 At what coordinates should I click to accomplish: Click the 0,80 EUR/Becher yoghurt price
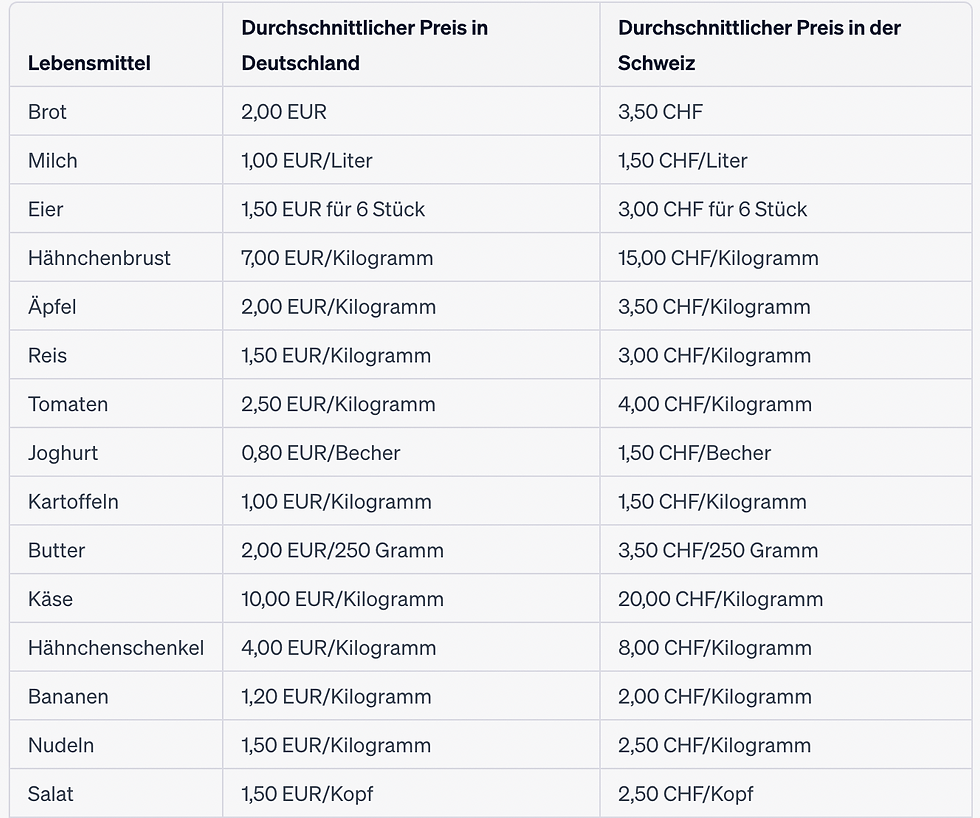[x=321, y=453]
